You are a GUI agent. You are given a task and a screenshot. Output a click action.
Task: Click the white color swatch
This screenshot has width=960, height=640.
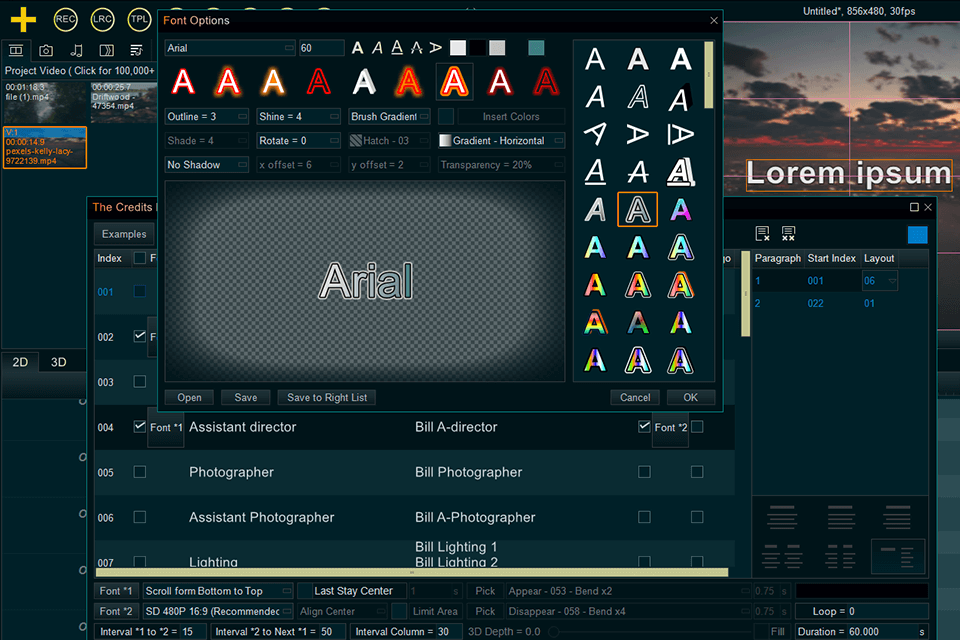coord(458,48)
